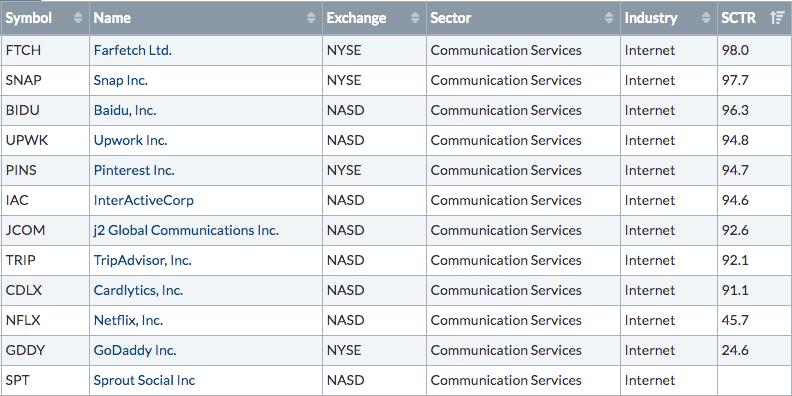Open Baidu, Inc. link
The width and height of the screenshot is (792, 396).
(125, 111)
